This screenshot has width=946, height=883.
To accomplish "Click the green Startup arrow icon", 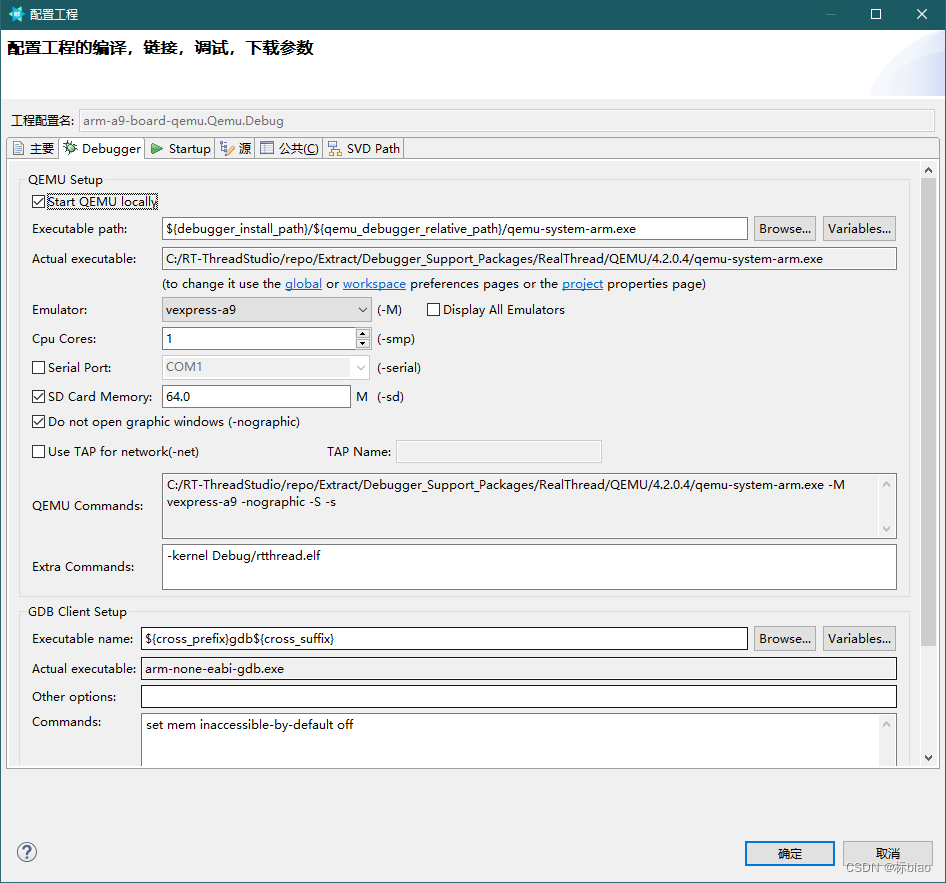I will click(157, 148).
